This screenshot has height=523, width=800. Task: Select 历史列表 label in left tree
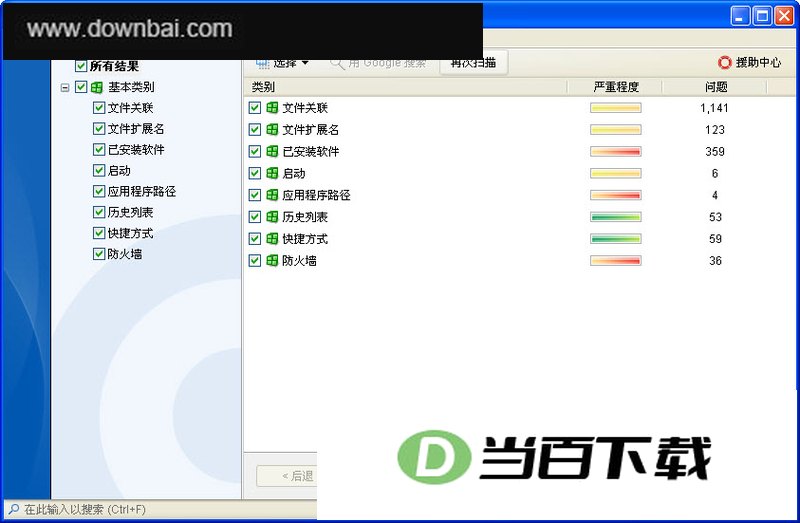130,212
